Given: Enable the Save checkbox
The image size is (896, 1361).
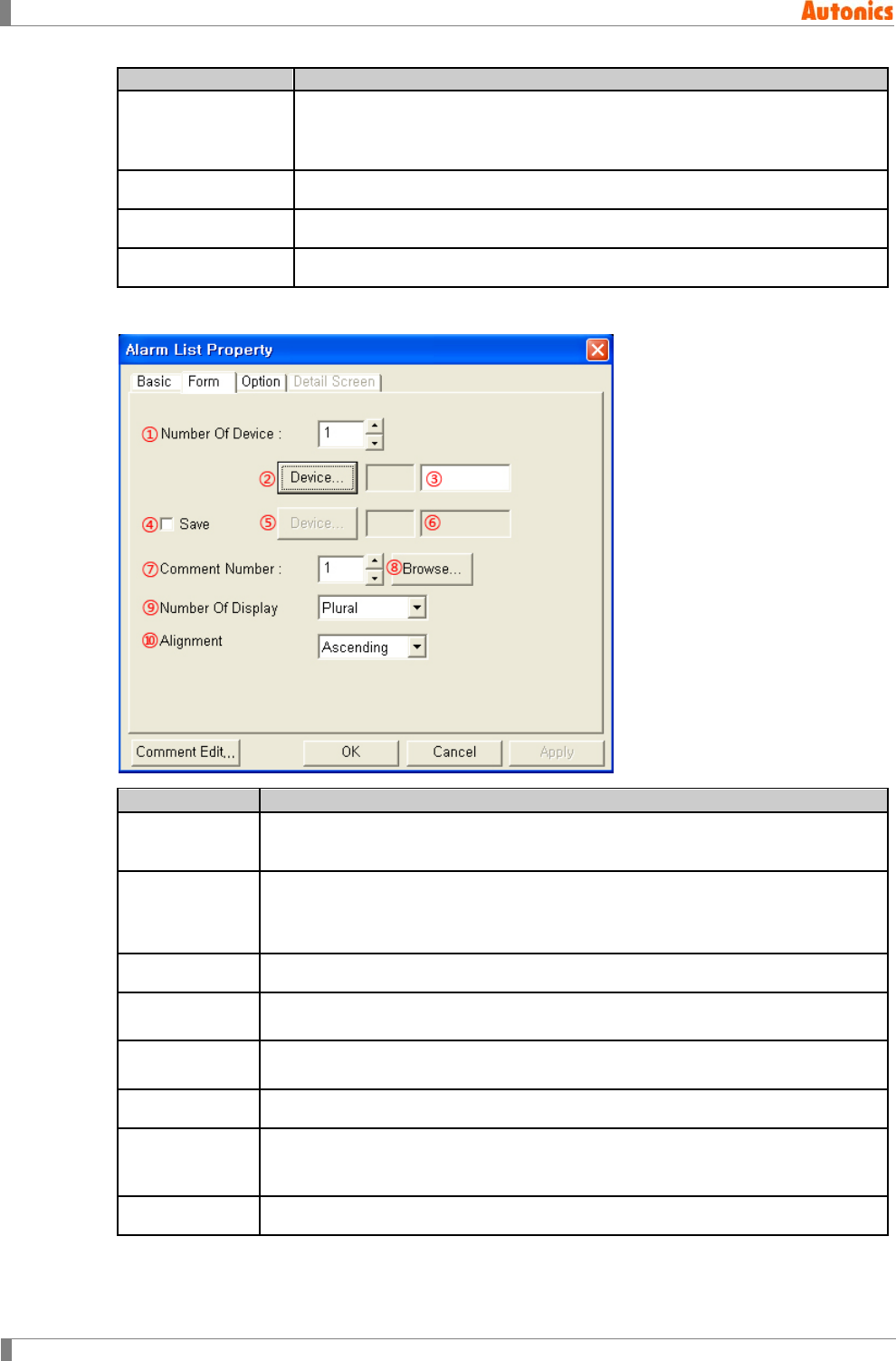Looking at the screenshot, I should click(x=167, y=524).
